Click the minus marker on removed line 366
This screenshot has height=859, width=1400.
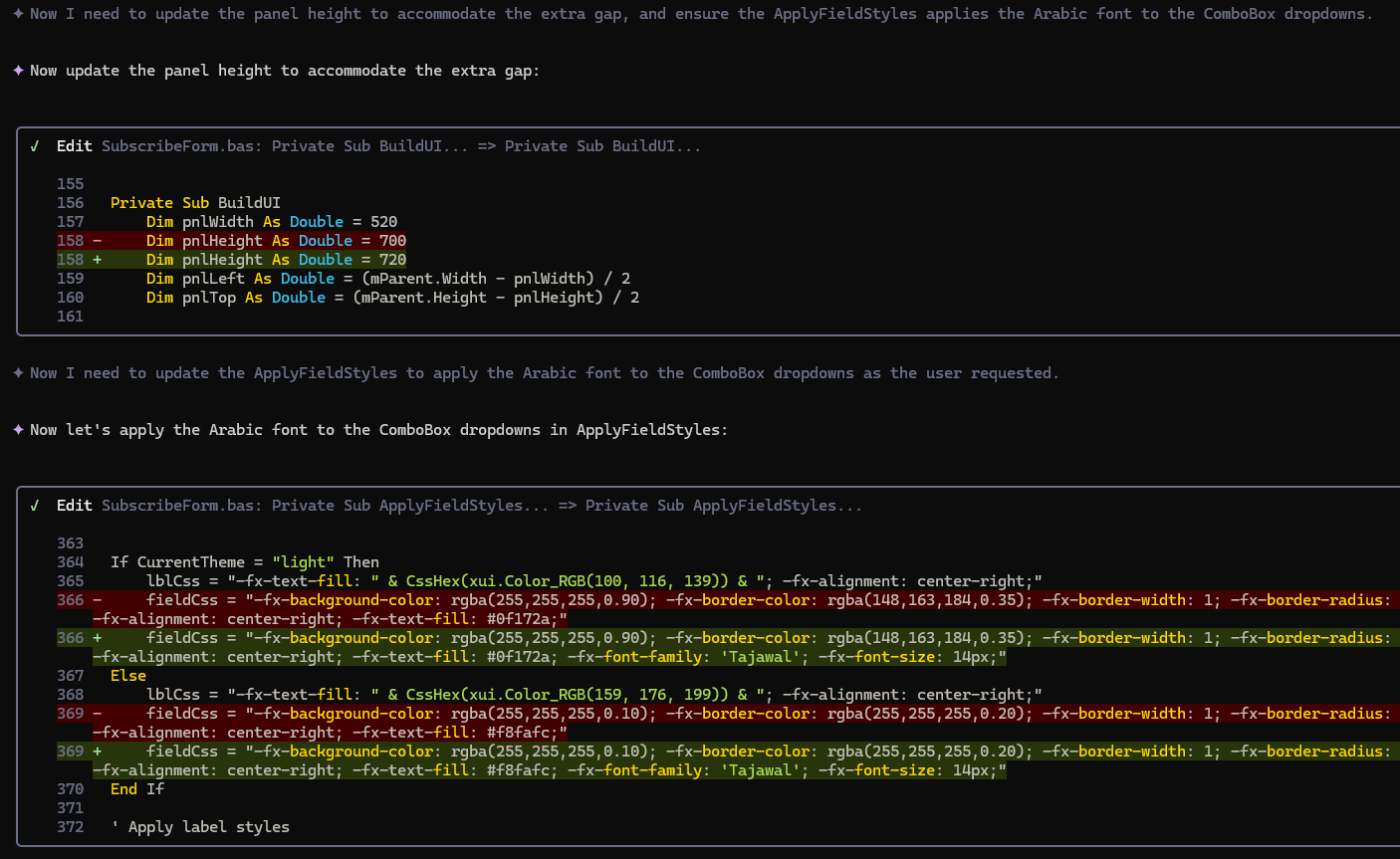[x=98, y=600]
